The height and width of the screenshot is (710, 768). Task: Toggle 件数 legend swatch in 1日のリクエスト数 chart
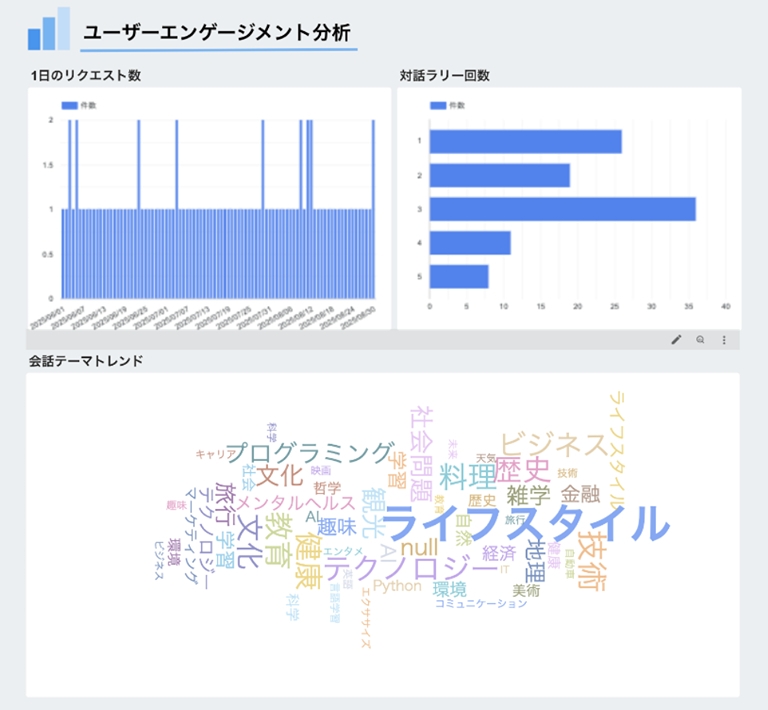point(70,105)
